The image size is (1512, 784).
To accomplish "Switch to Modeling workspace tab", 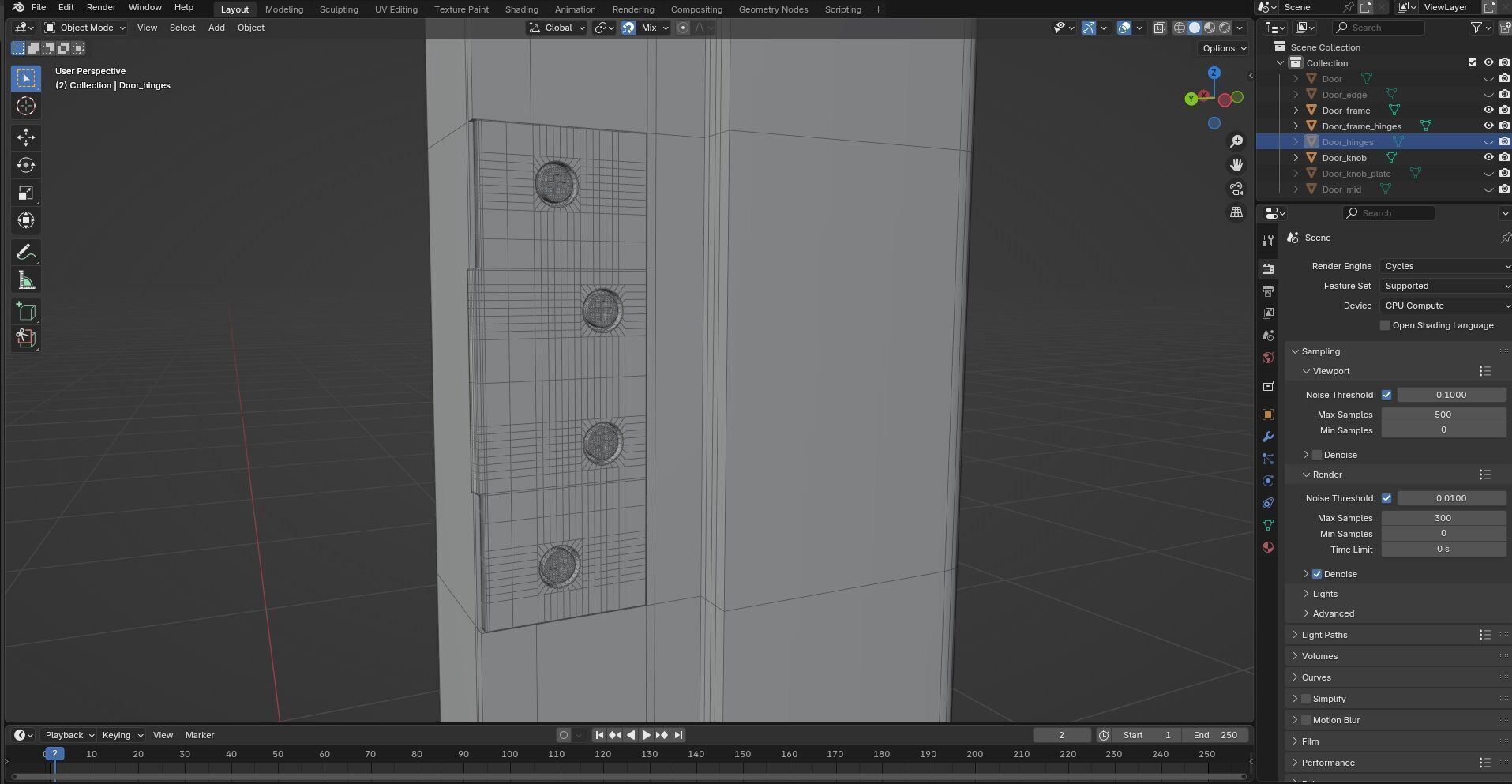I will point(284,9).
